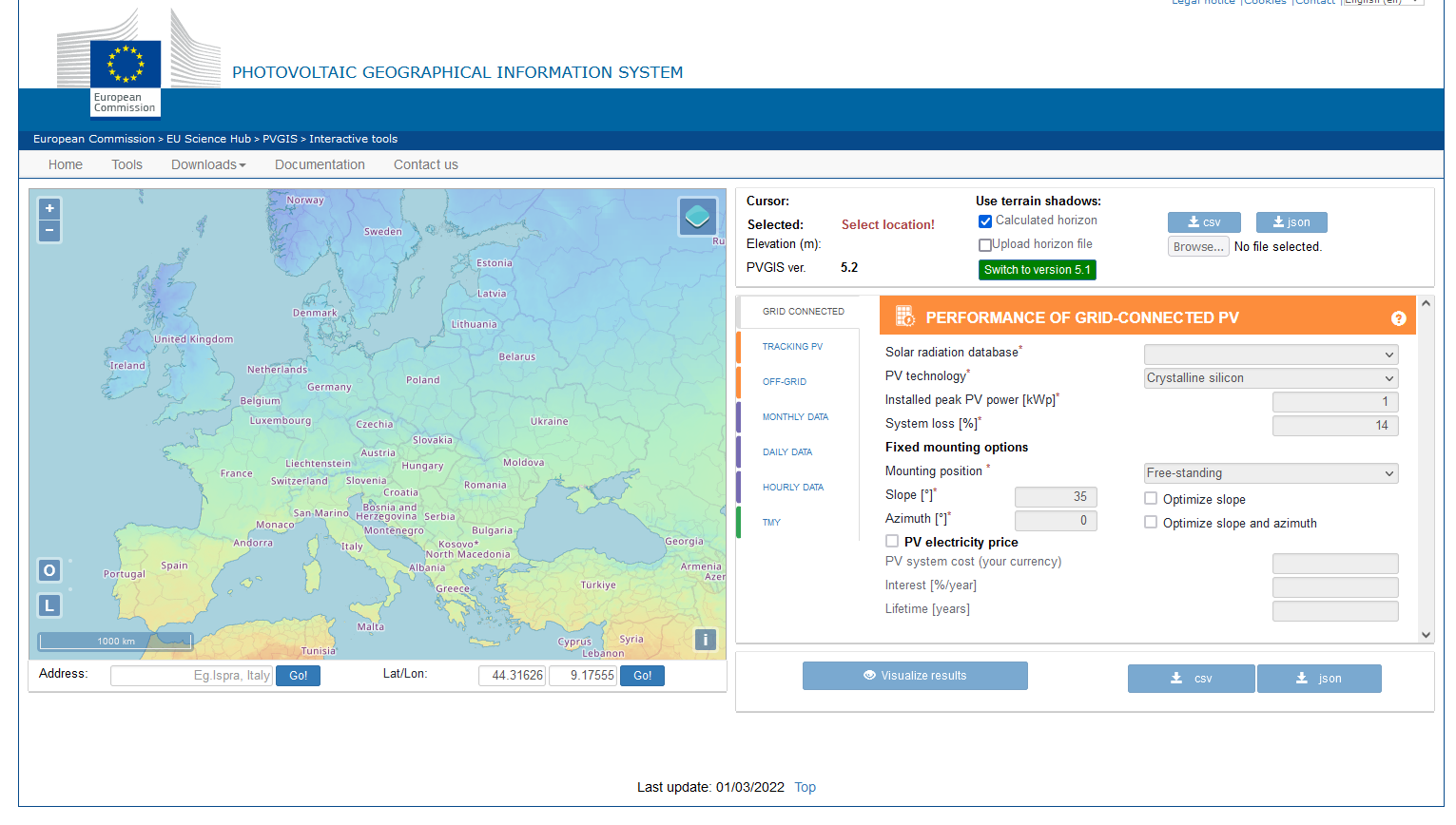Select TMY tab
This screenshot has height=825, width=1456.
point(798,523)
